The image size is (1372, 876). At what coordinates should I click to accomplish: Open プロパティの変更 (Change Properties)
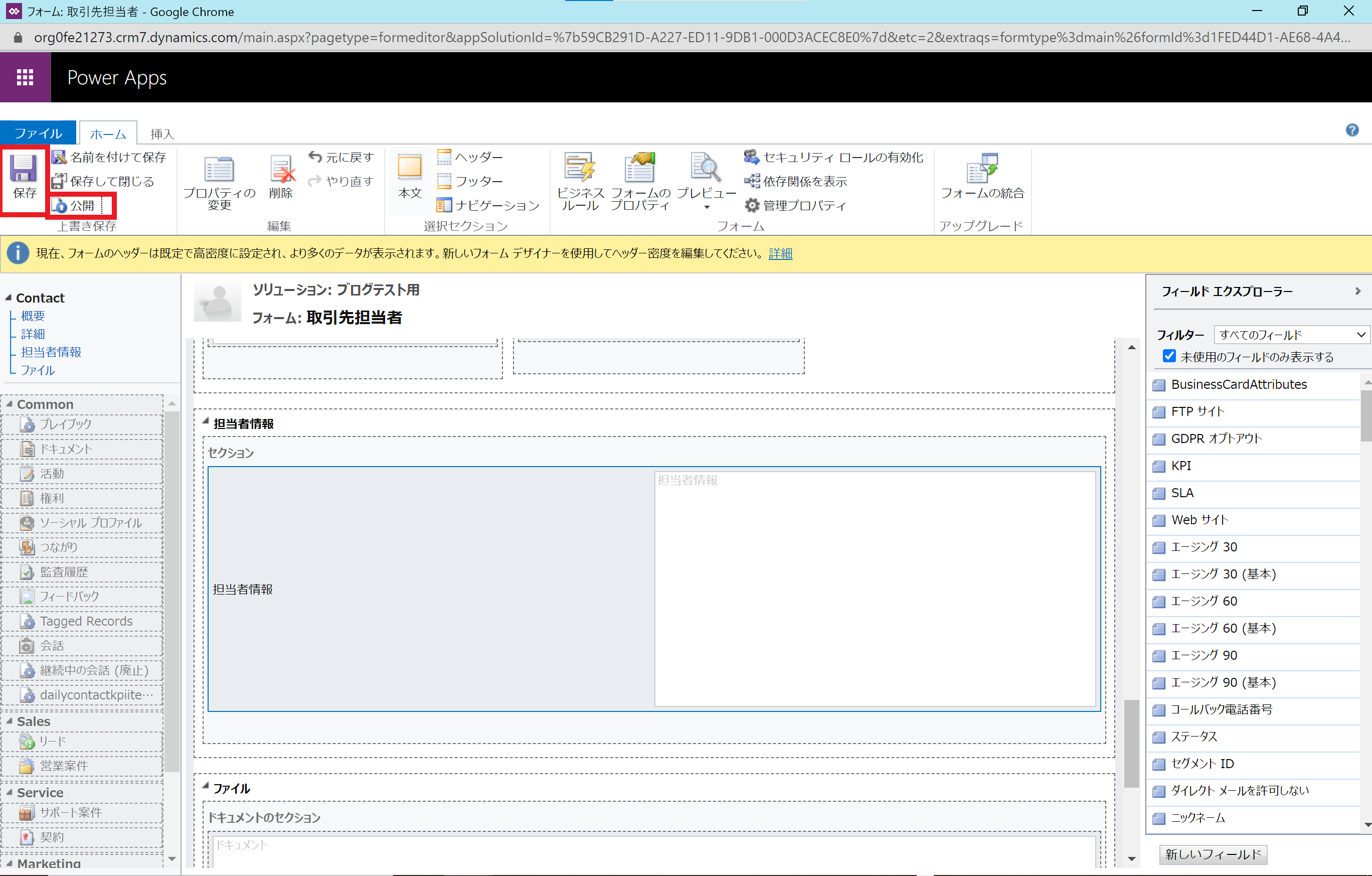point(219,182)
